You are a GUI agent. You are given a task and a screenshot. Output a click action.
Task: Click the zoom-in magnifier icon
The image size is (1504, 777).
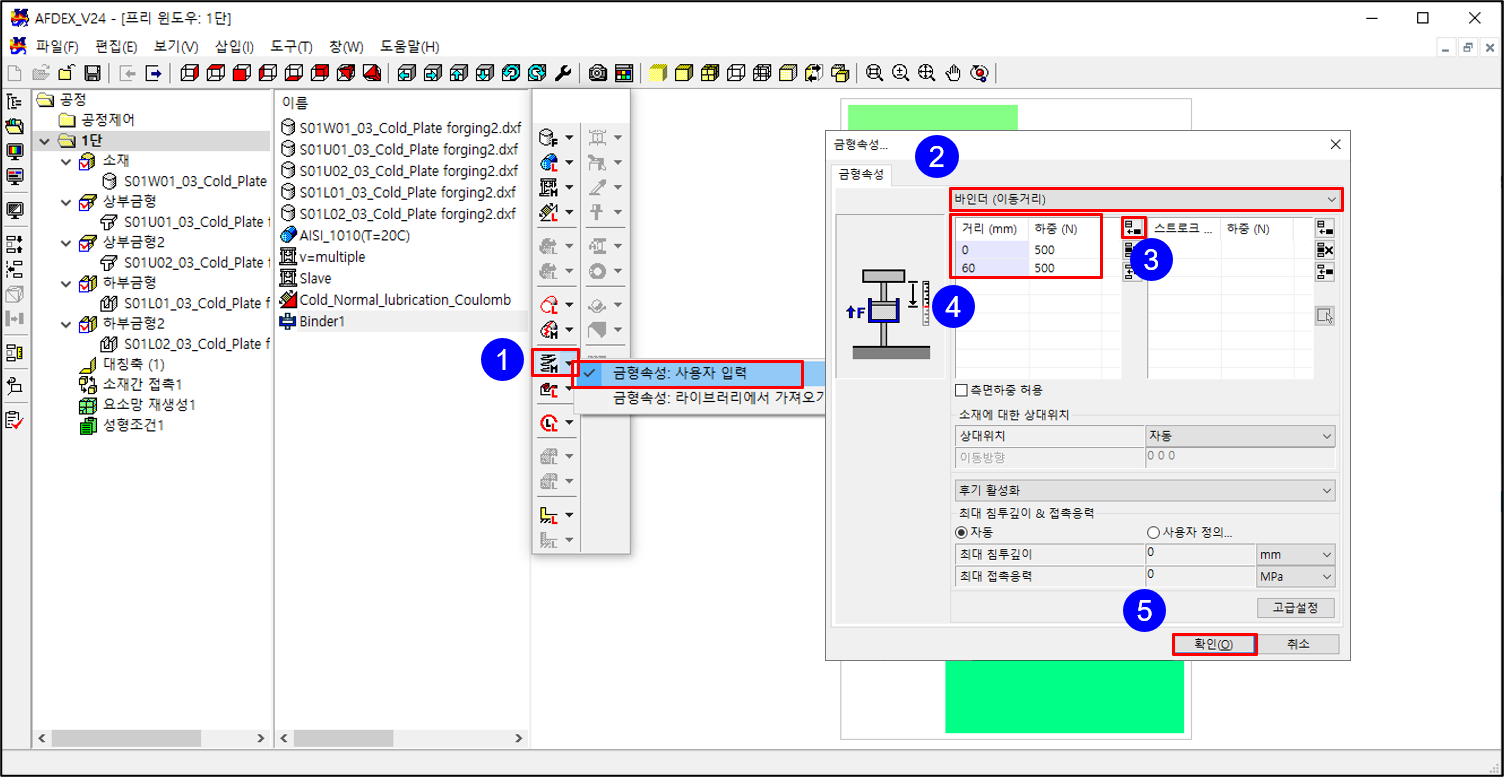pos(901,73)
